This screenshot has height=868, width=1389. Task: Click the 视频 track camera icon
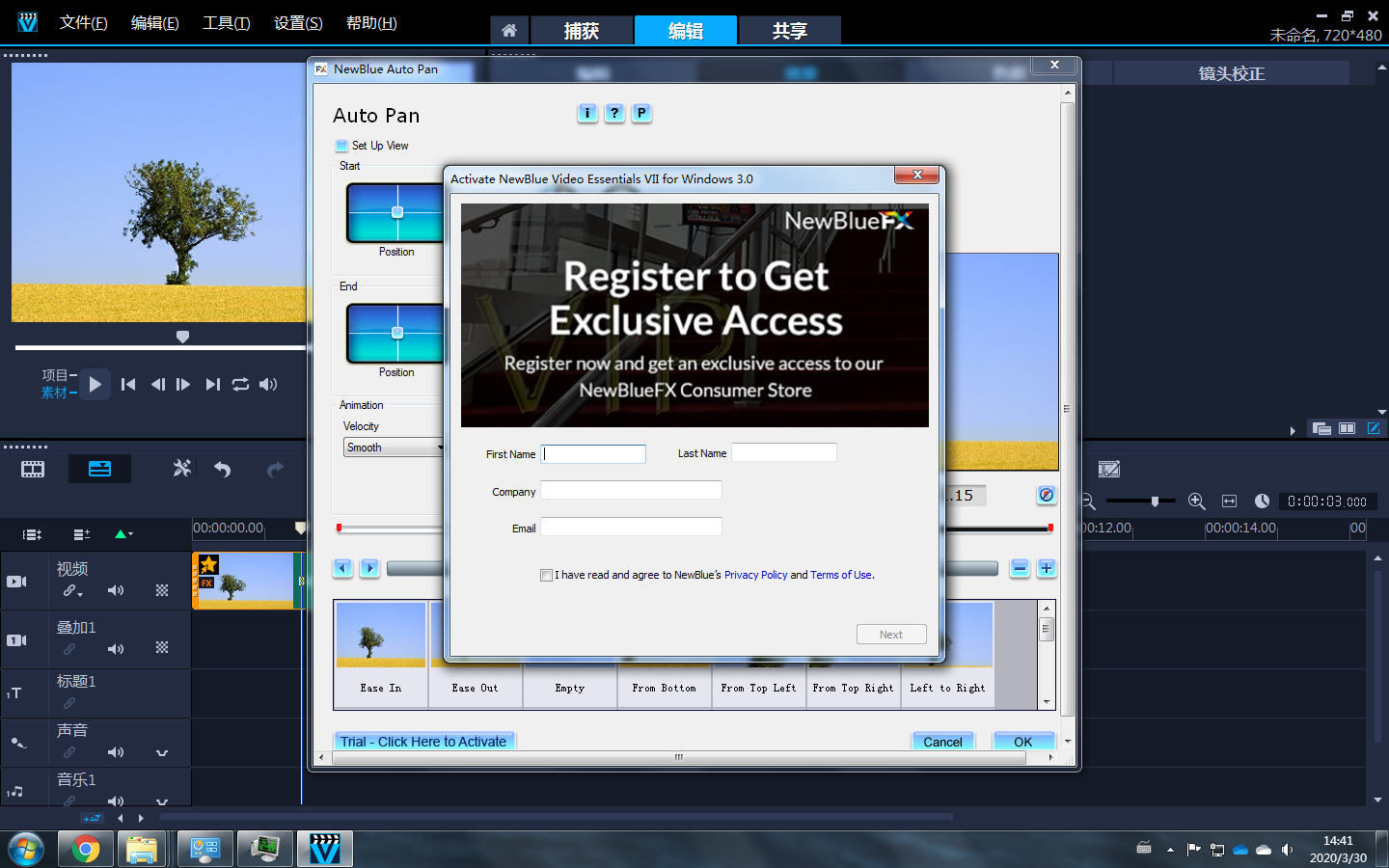coord(16,582)
